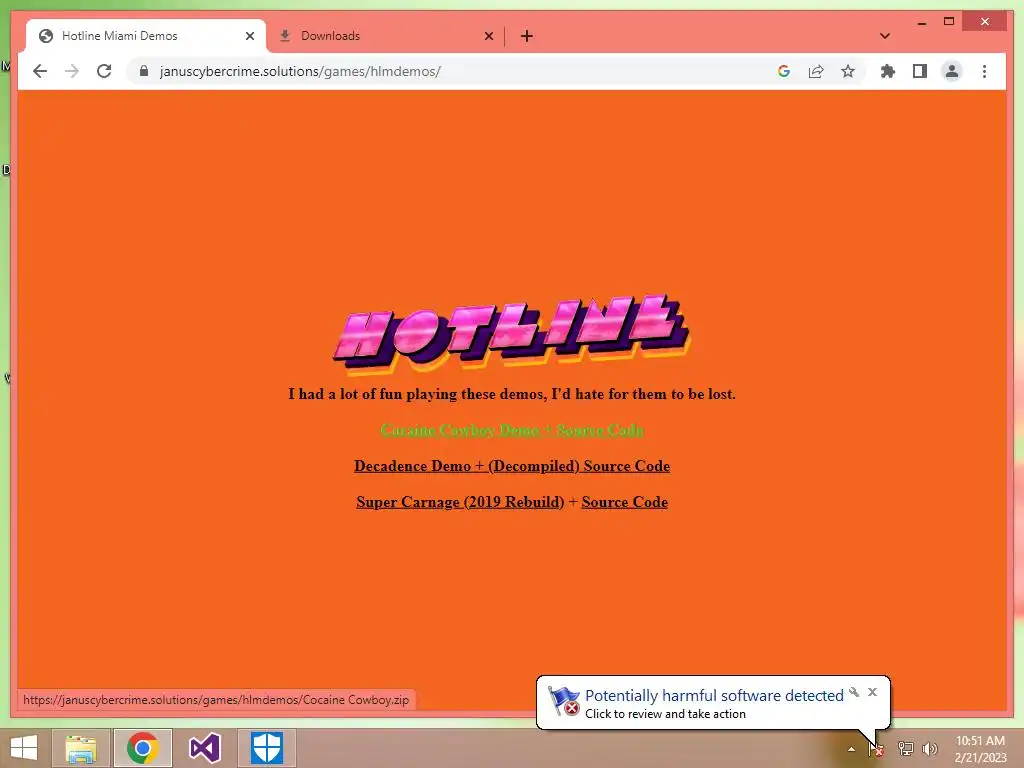Open the Chrome profile avatar
The image size is (1024, 768).
pyautogui.click(x=952, y=71)
